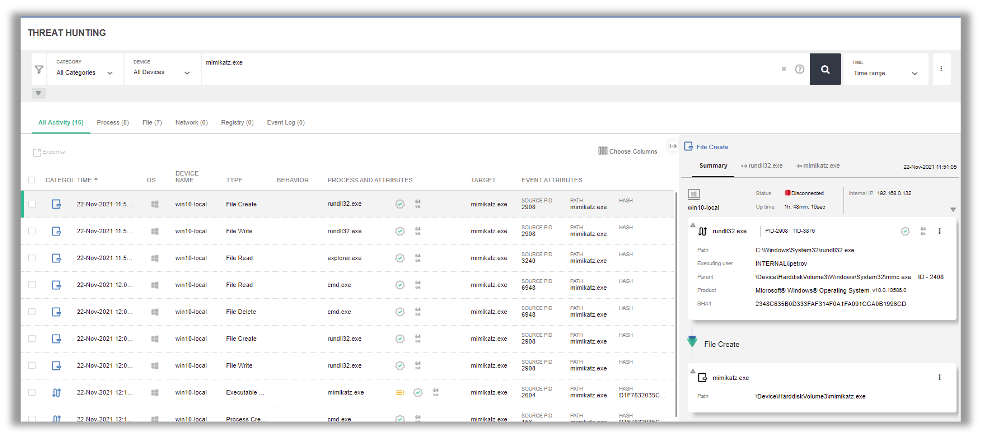Switch to Network (0) tab
The height and width of the screenshot is (437, 981).
click(x=191, y=123)
